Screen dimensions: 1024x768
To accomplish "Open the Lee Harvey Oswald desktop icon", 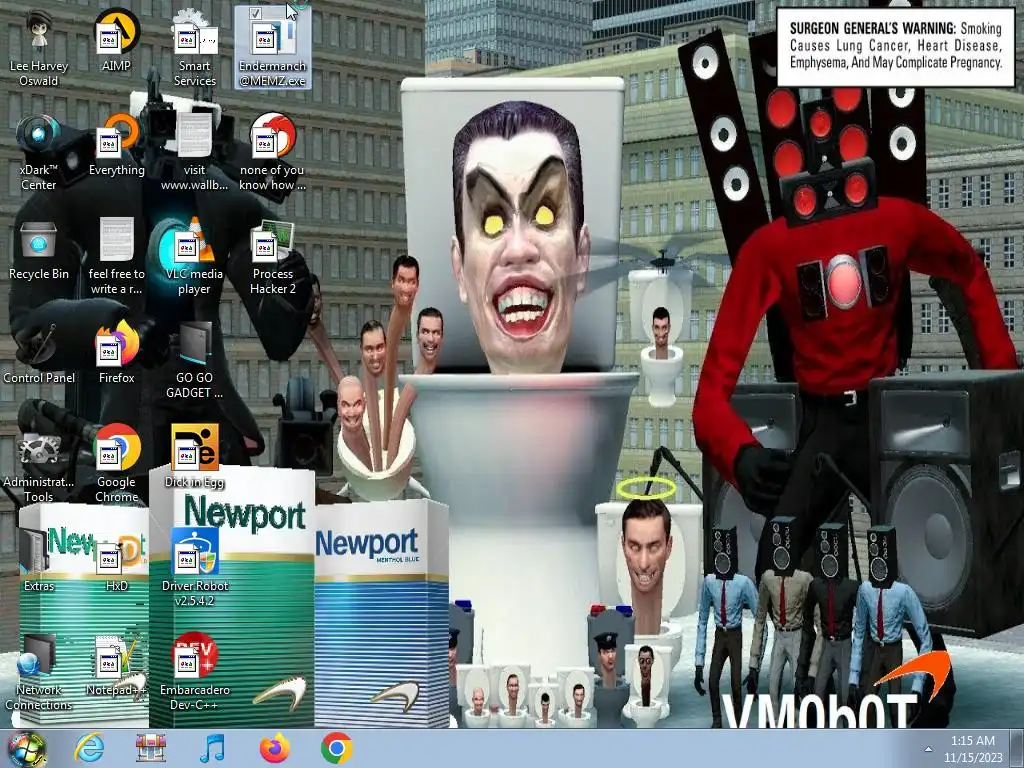I will point(39,47).
